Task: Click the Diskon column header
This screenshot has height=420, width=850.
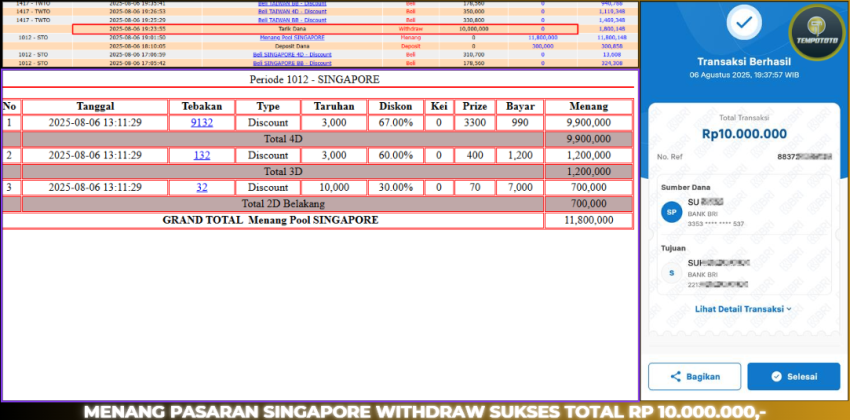Action: [x=396, y=107]
